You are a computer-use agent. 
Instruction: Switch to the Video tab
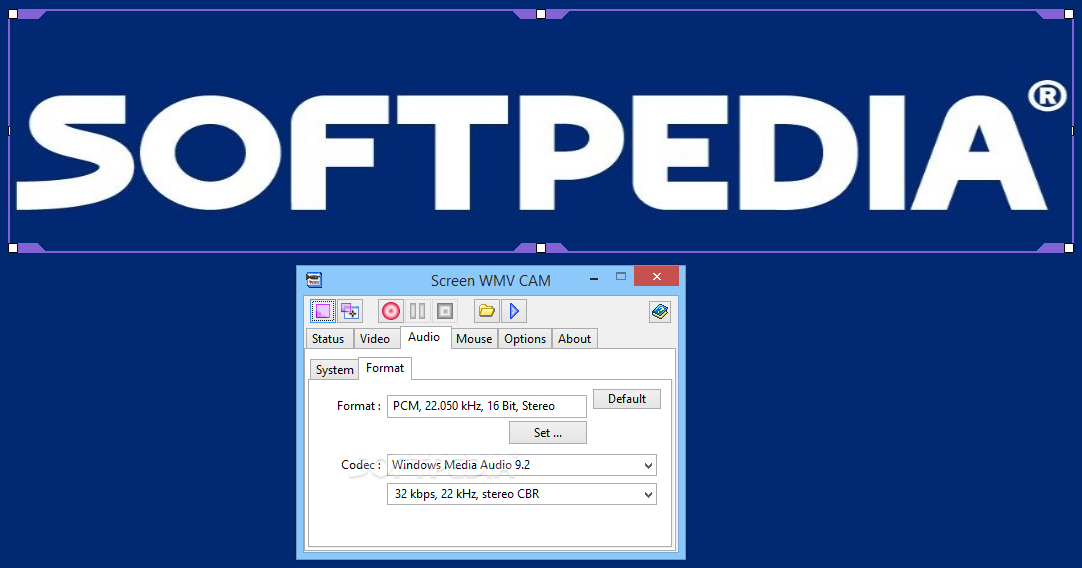(x=375, y=339)
